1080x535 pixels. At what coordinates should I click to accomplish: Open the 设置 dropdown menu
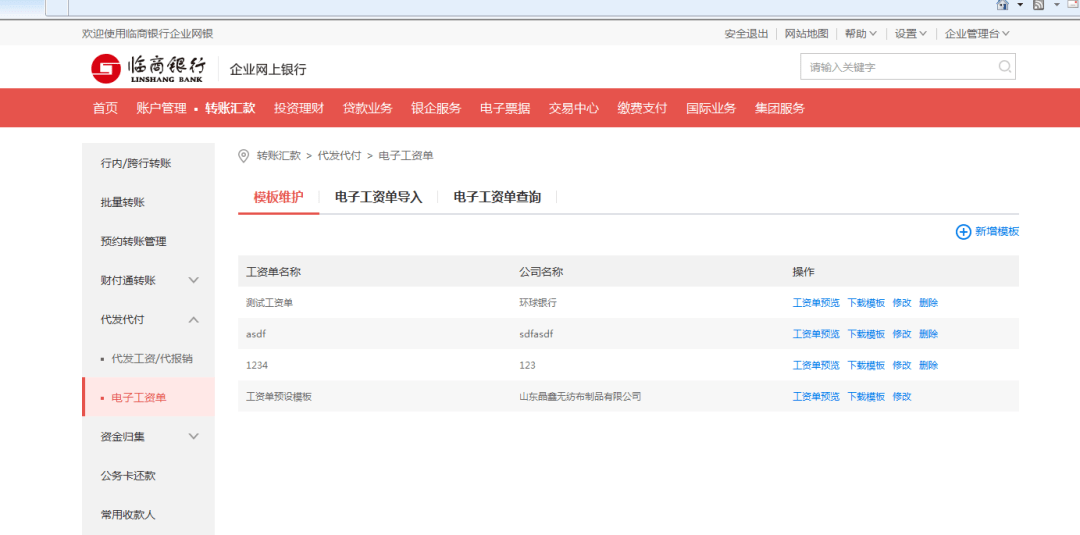(x=911, y=34)
